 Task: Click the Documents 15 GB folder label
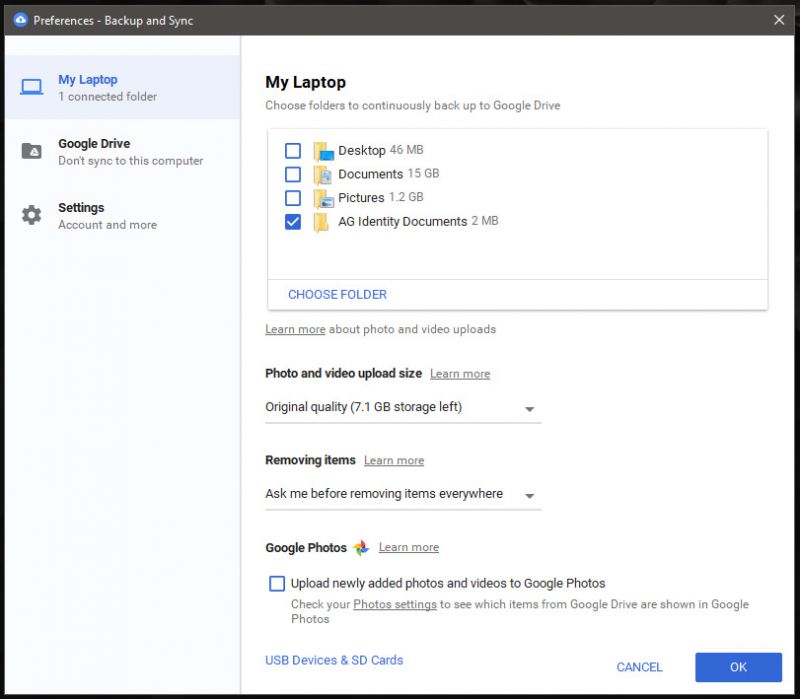click(x=388, y=174)
